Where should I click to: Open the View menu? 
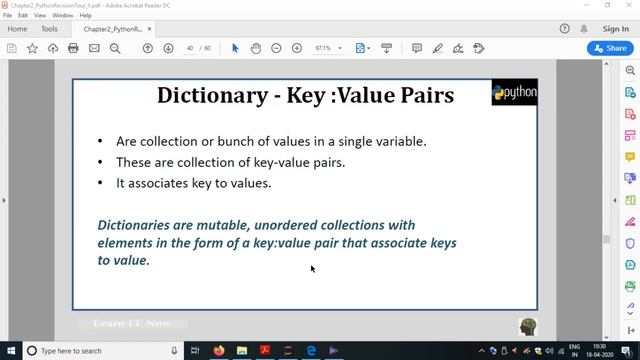point(40,16)
